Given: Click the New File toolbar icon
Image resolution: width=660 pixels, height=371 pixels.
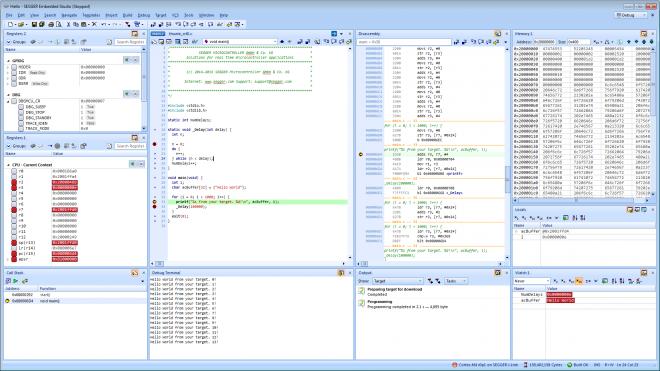Looking at the screenshot, I should 11,24.
